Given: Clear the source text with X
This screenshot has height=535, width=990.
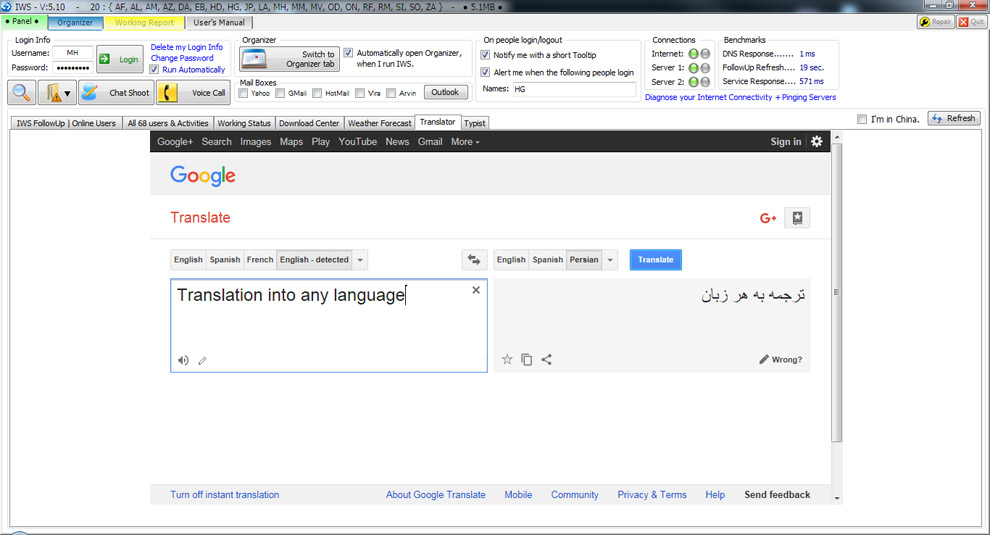Looking at the screenshot, I should (476, 290).
